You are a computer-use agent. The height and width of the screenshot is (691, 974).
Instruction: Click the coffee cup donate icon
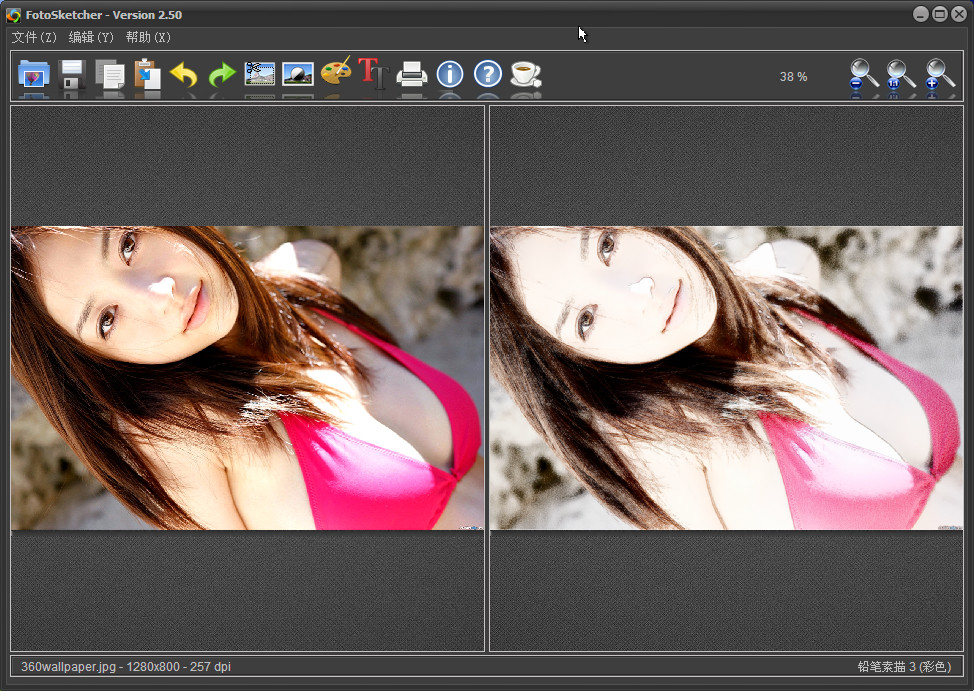coord(525,74)
